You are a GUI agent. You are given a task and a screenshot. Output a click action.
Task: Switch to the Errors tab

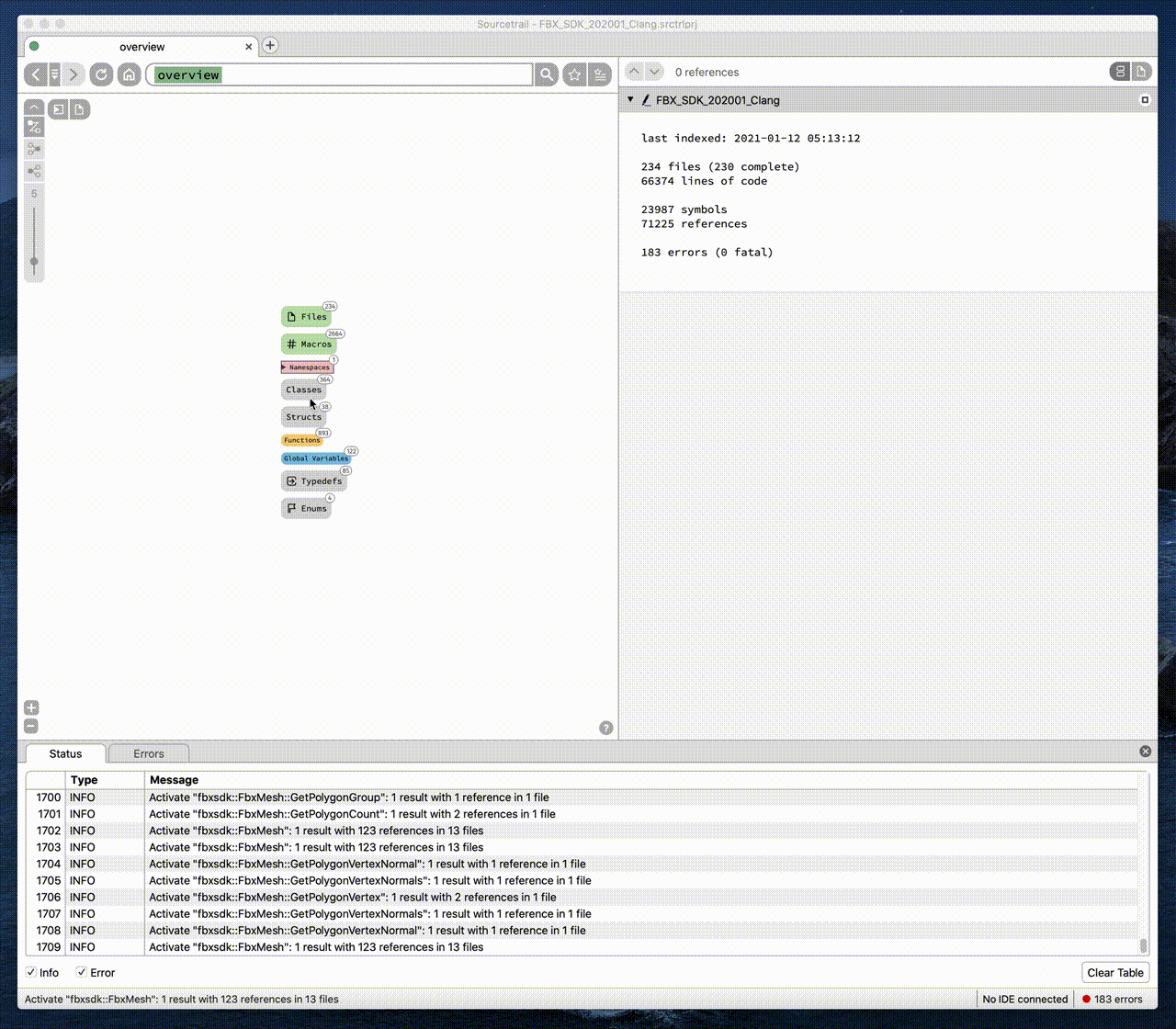(x=149, y=753)
